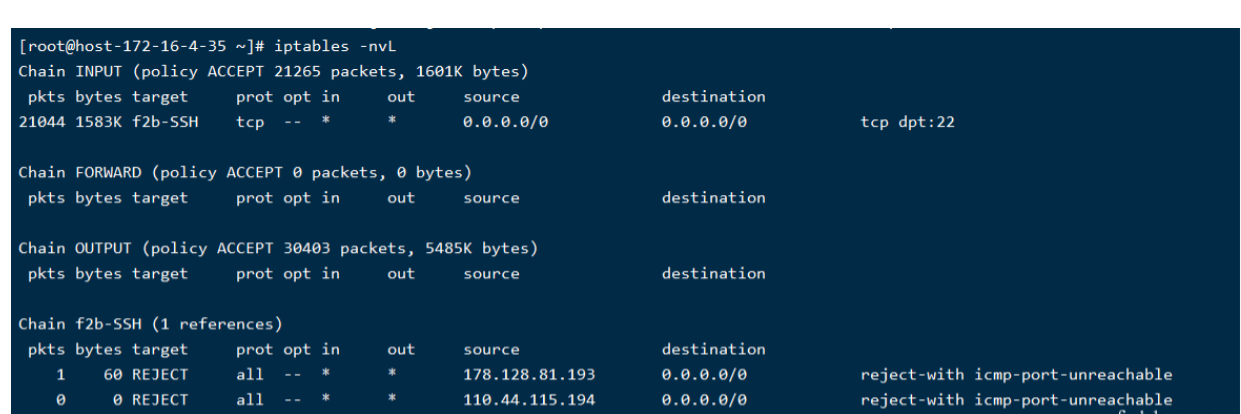Click the source header under Chain FORWARD
The width and height of the screenshot is (1241, 414).
(x=491, y=197)
